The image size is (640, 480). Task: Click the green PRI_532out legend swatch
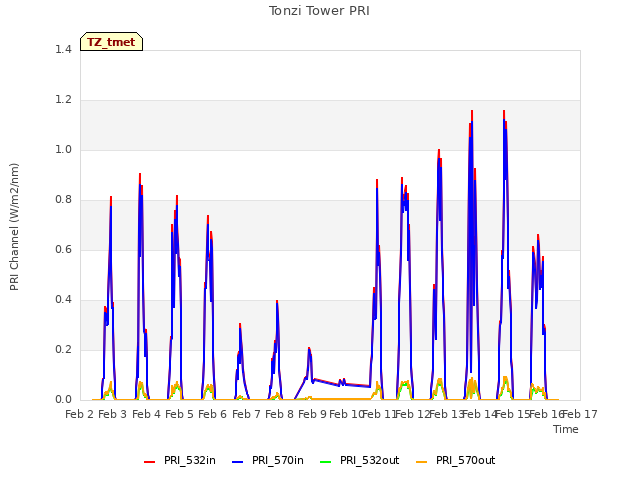click(x=326, y=462)
